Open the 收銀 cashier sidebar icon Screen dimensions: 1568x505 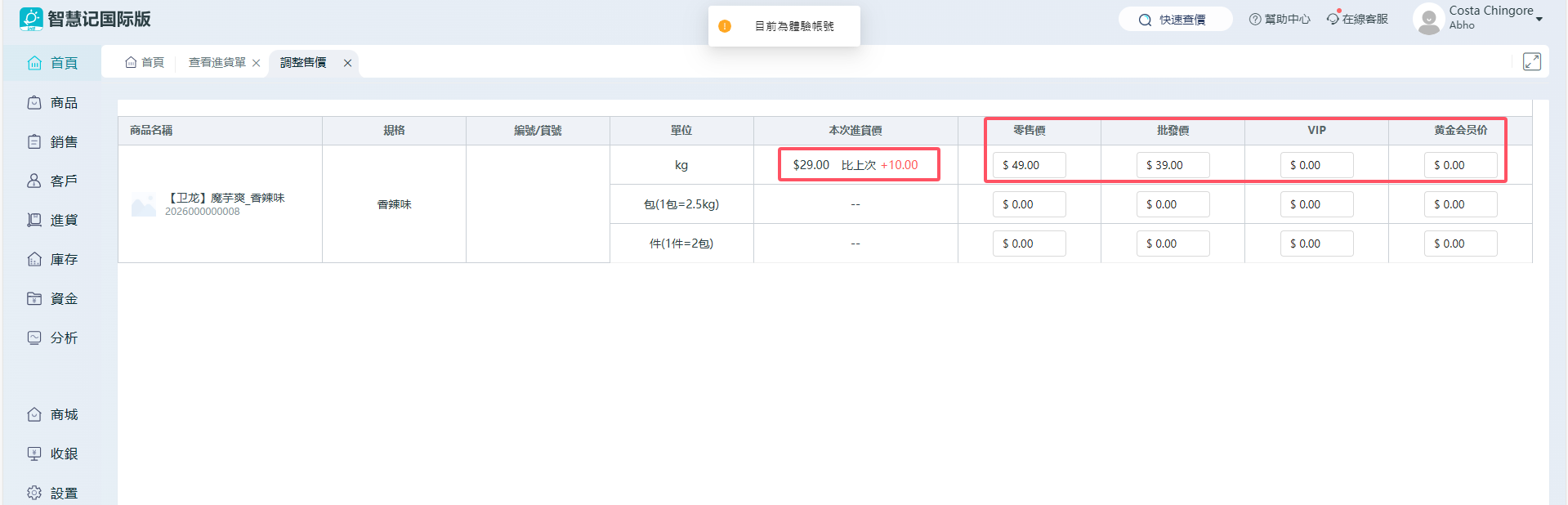point(34,454)
